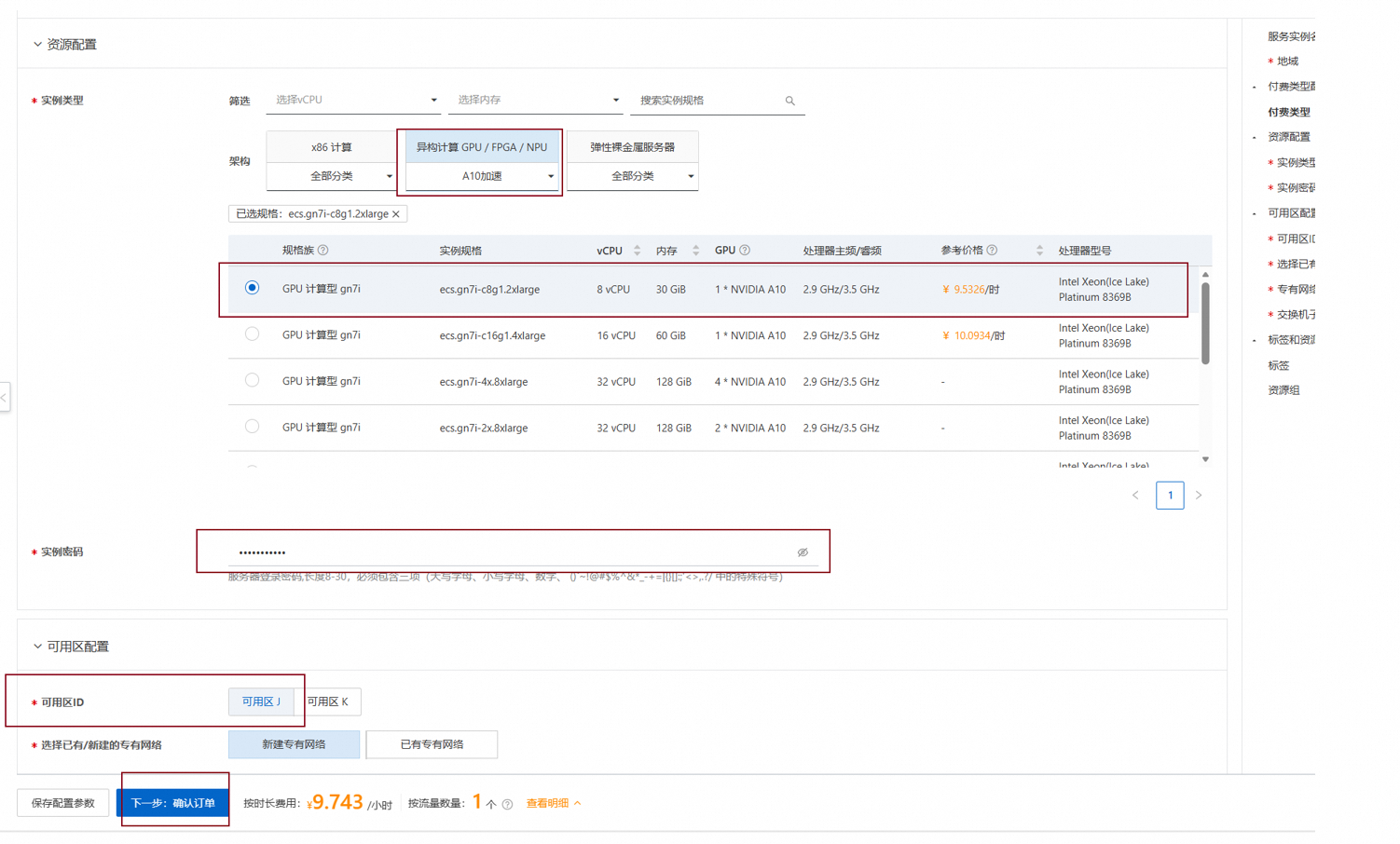Jump to 付费类型 in side navigation
The image size is (1400, 844).
coord(1289,112)
